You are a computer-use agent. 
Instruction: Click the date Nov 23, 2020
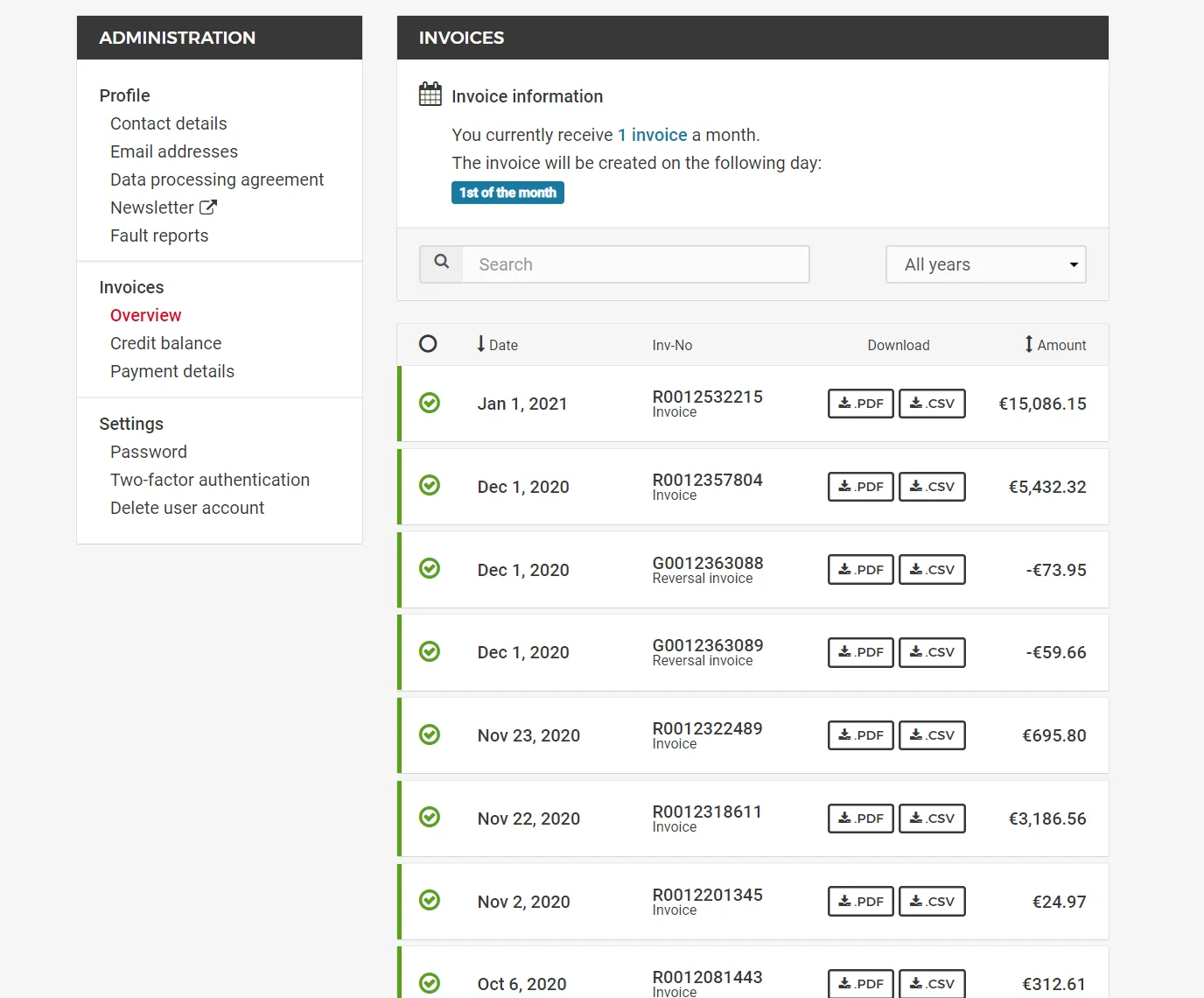coord(528,735)
